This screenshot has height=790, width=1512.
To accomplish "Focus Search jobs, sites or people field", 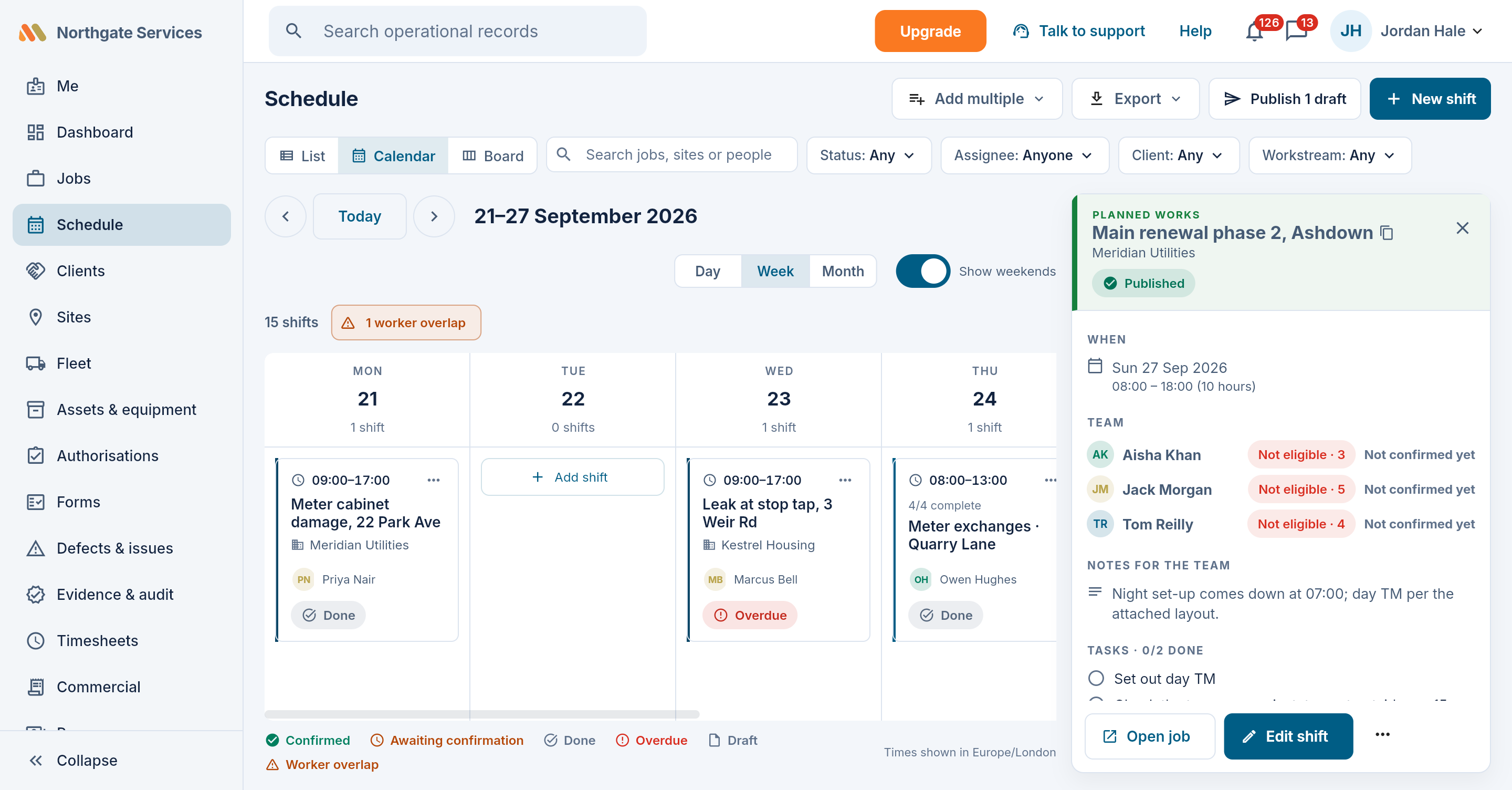I will (672, 154).
